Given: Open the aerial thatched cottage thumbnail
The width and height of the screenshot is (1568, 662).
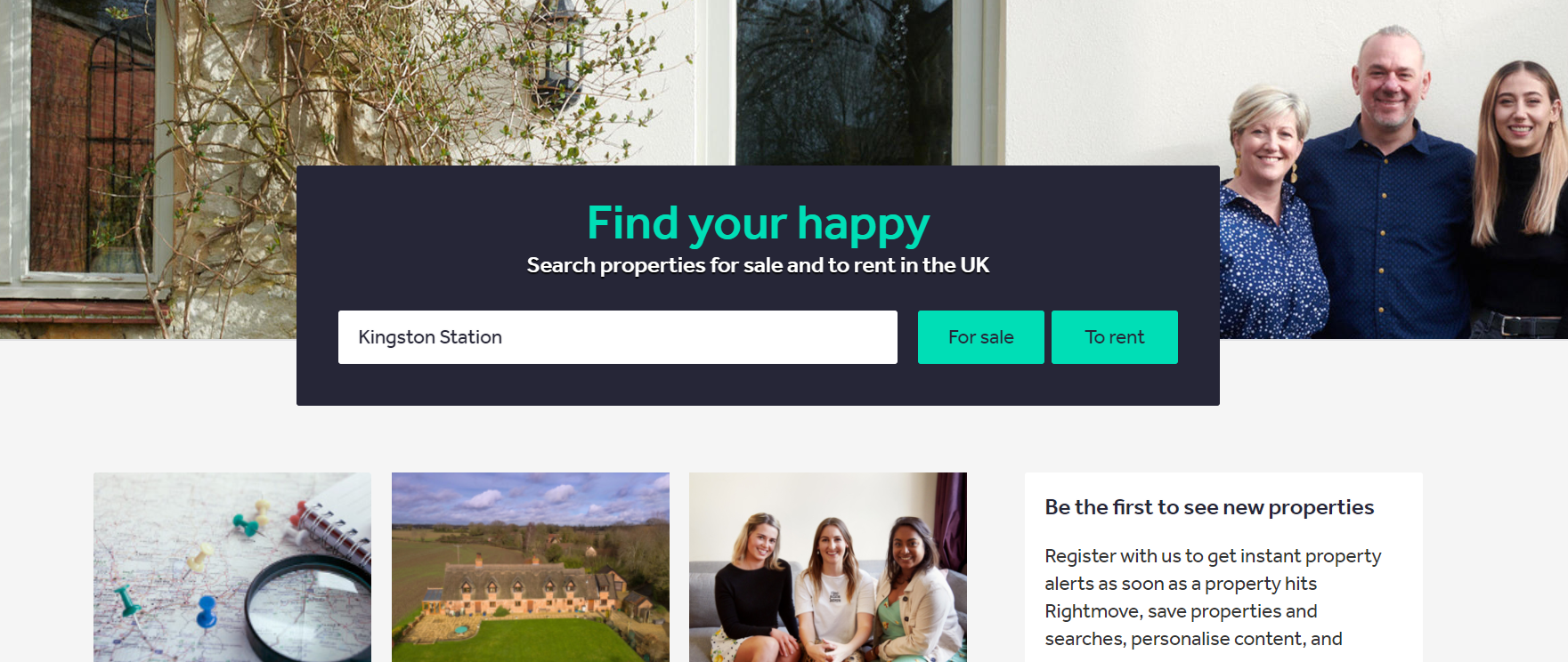Looking at the screenshot, I should click(x=530, y=567).
